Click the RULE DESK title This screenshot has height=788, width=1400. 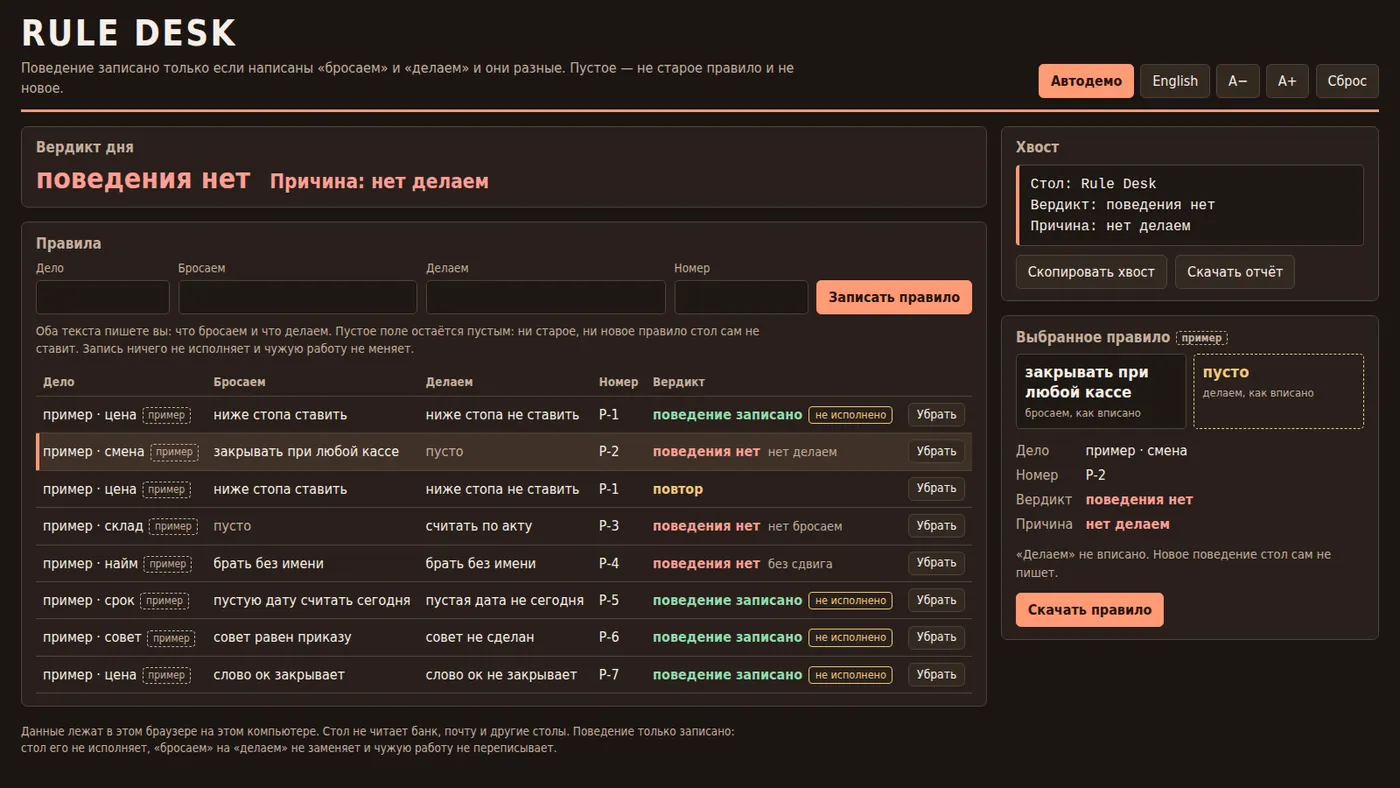[x=129, y=33]
